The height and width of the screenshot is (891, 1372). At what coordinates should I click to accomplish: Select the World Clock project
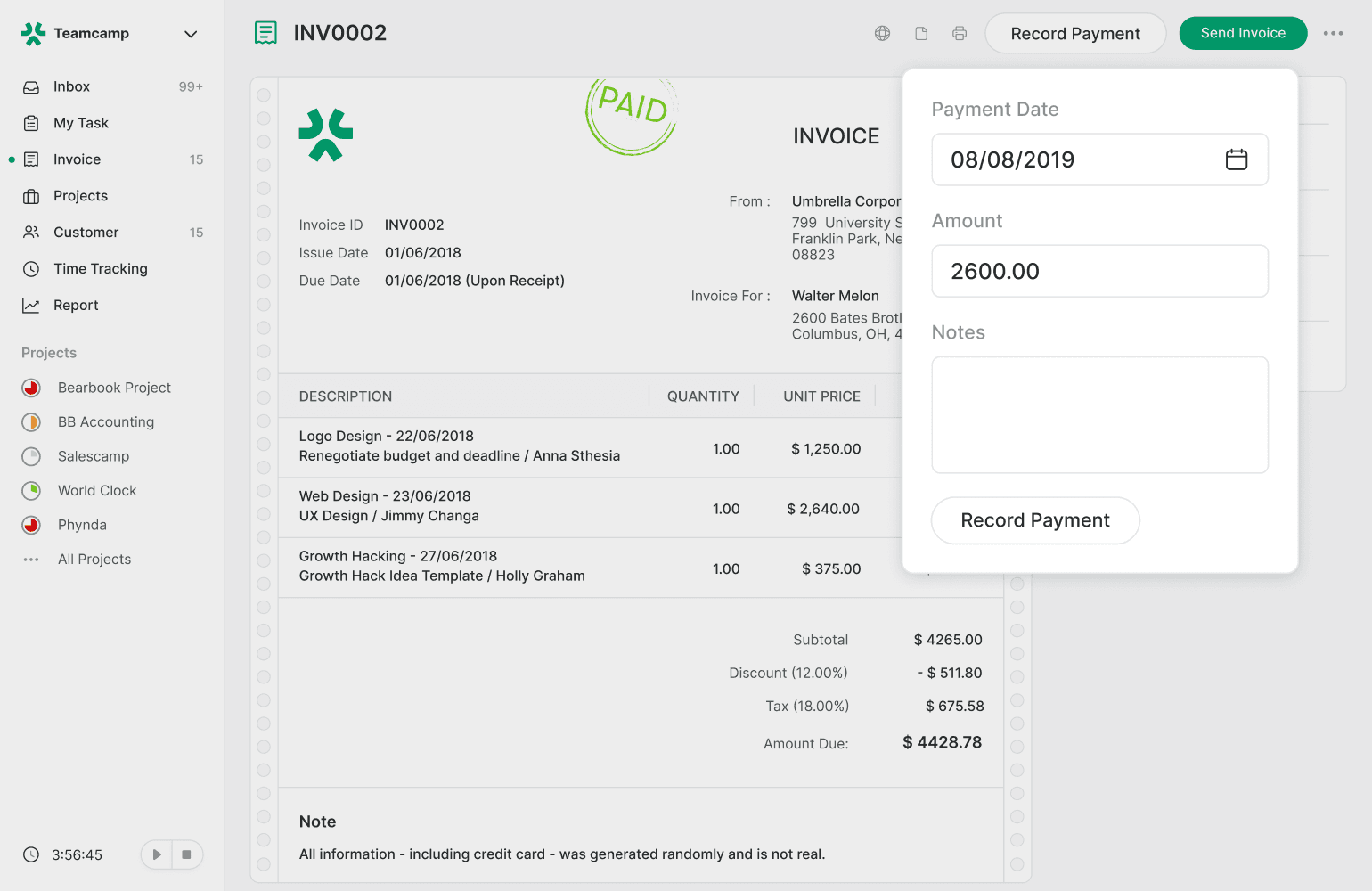click(x=97, y=491)
